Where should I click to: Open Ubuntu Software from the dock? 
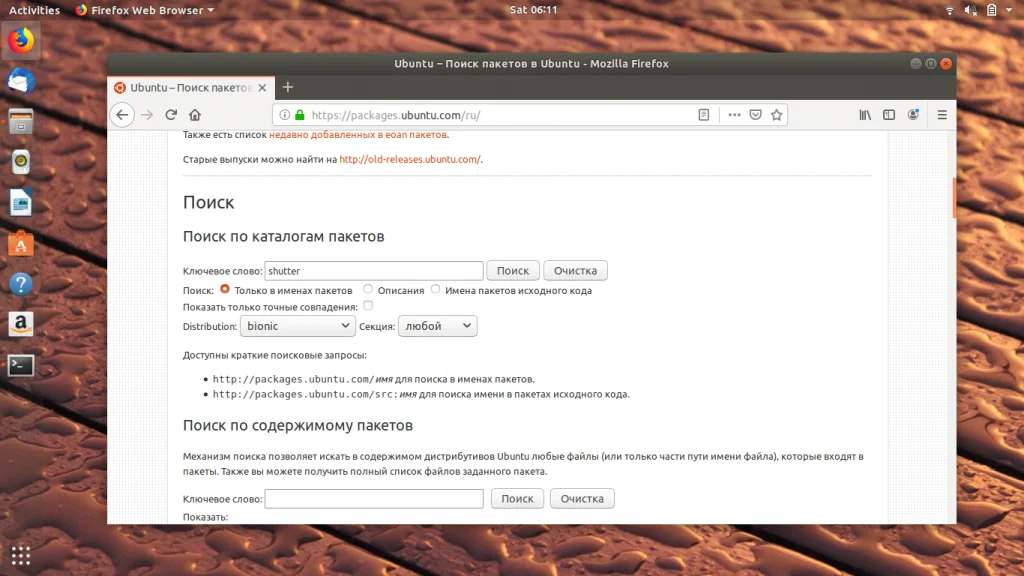(x=21, y=244)
